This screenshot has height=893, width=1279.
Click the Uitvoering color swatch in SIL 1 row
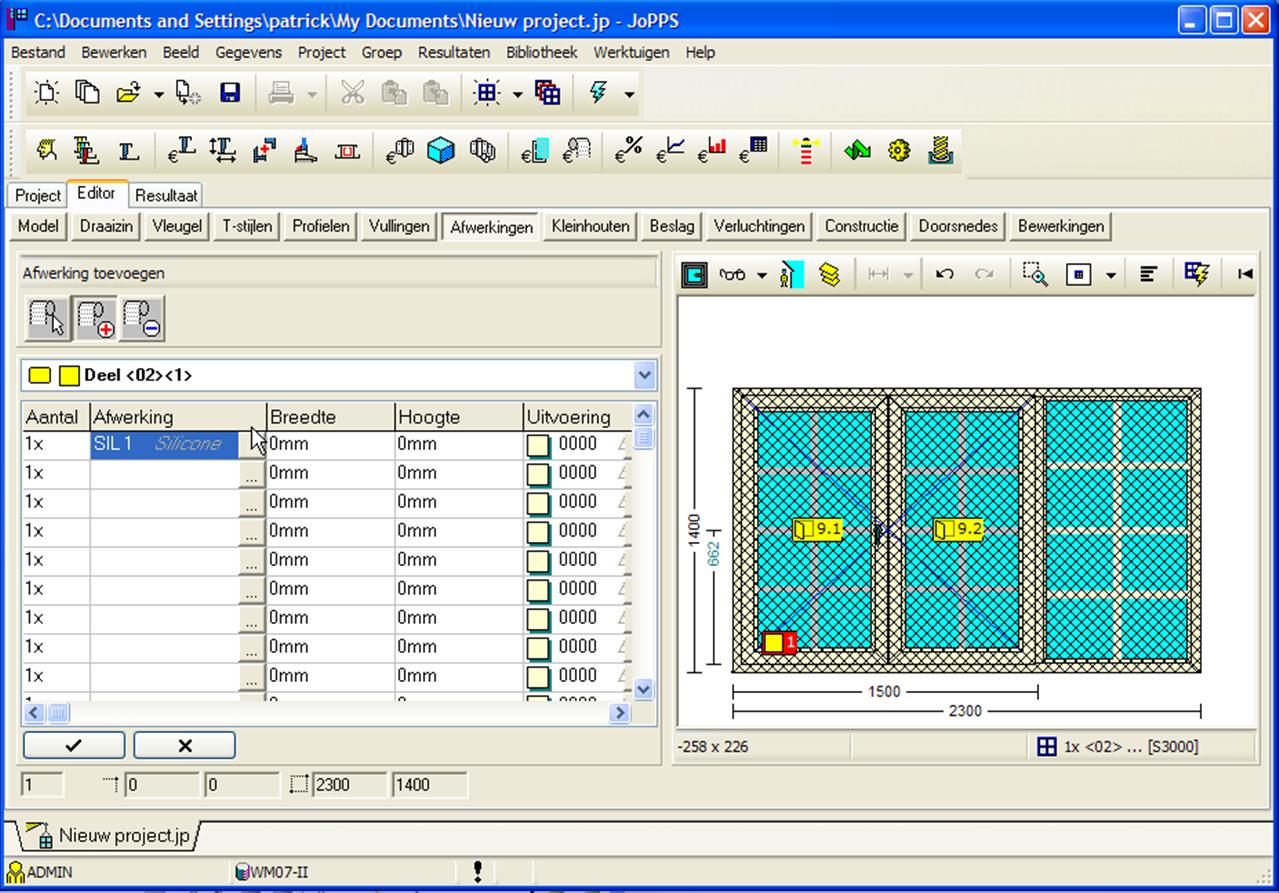[539, 445]
